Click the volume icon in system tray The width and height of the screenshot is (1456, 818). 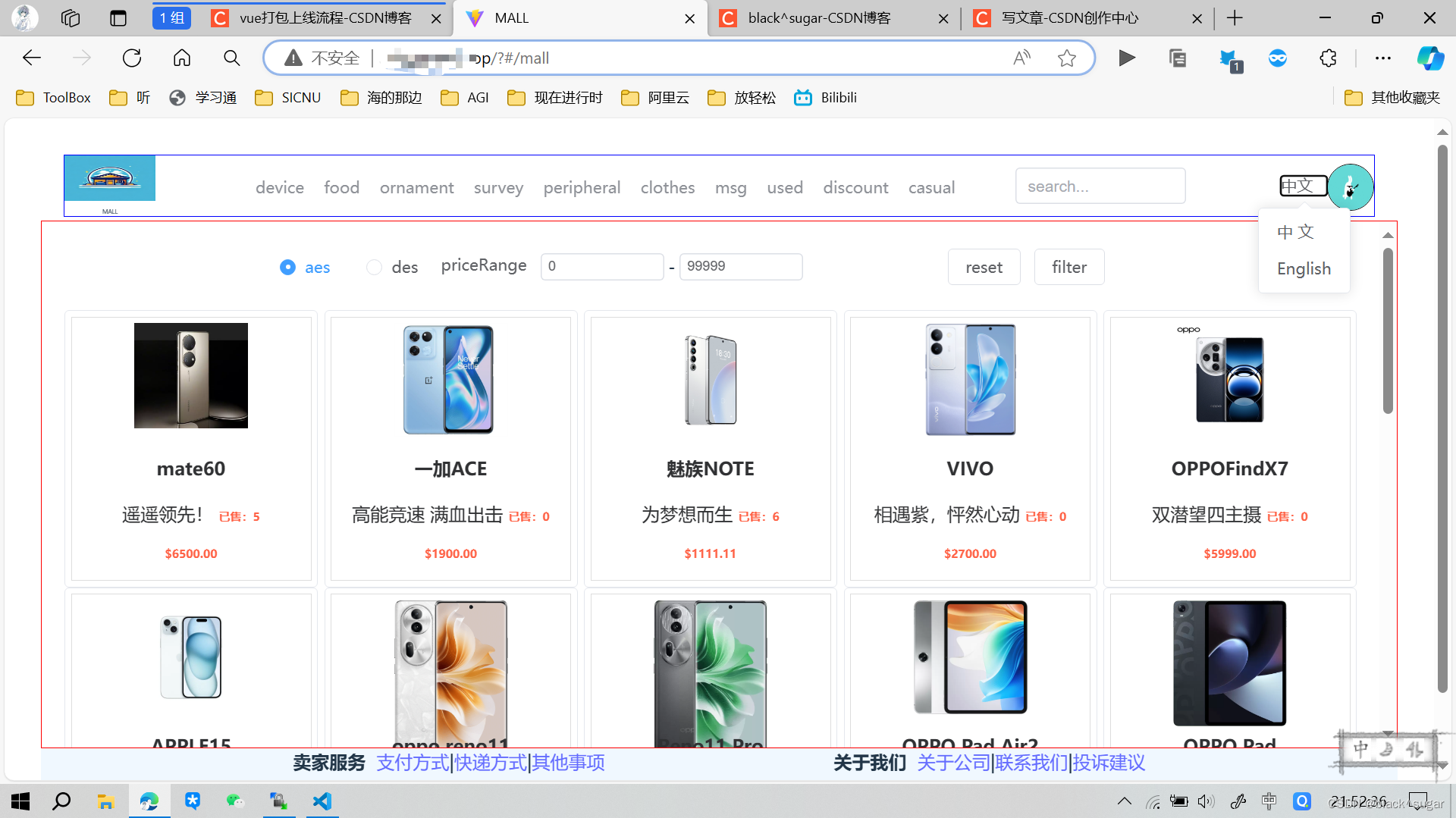point(1206,801)
